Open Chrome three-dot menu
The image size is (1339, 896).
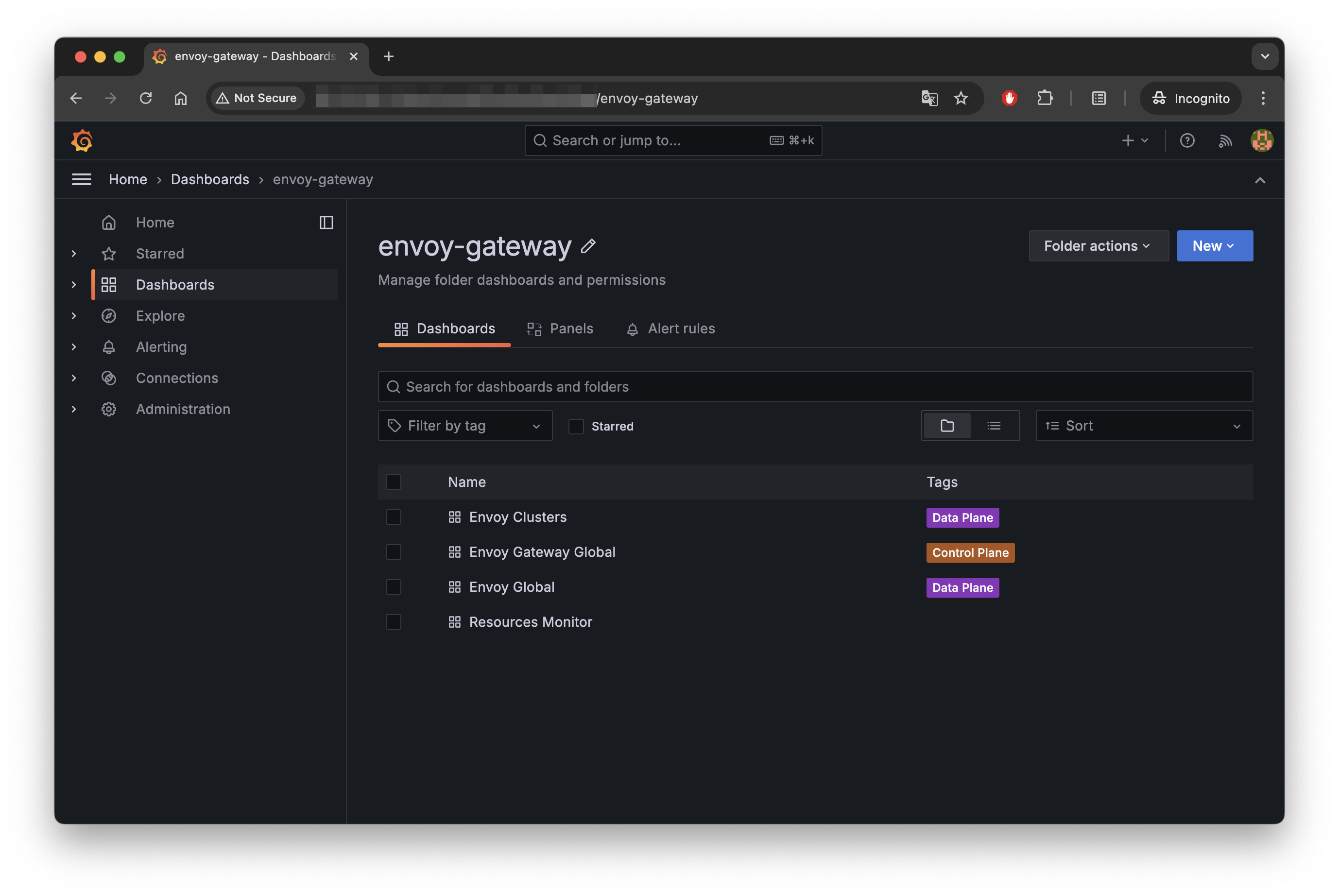tap(1263, 98)
